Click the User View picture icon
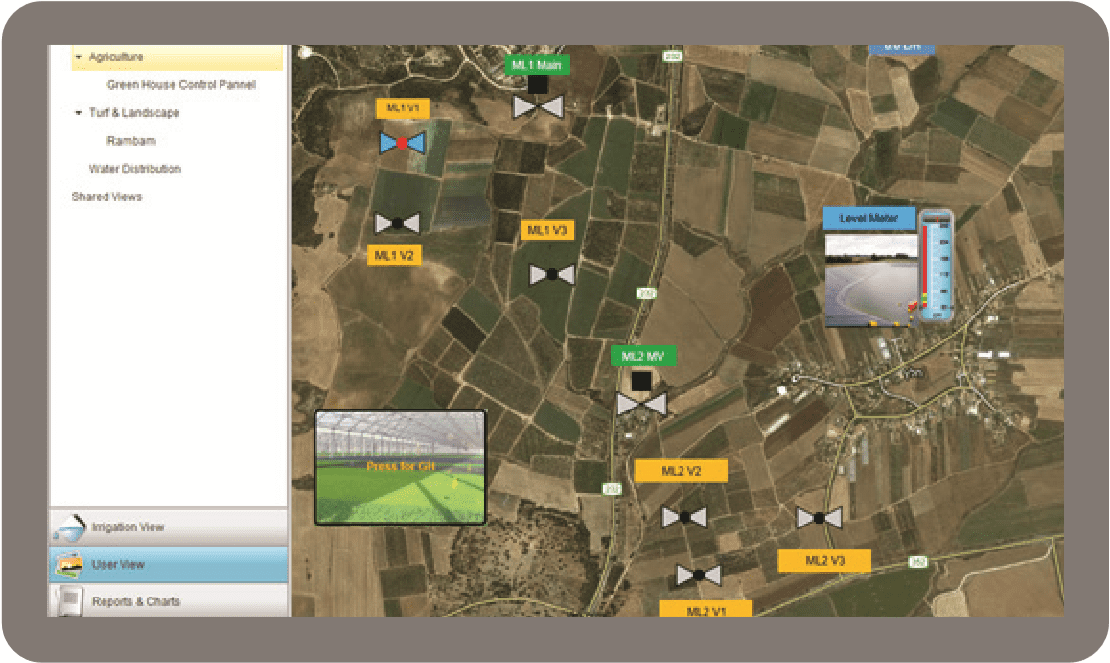 69,565
